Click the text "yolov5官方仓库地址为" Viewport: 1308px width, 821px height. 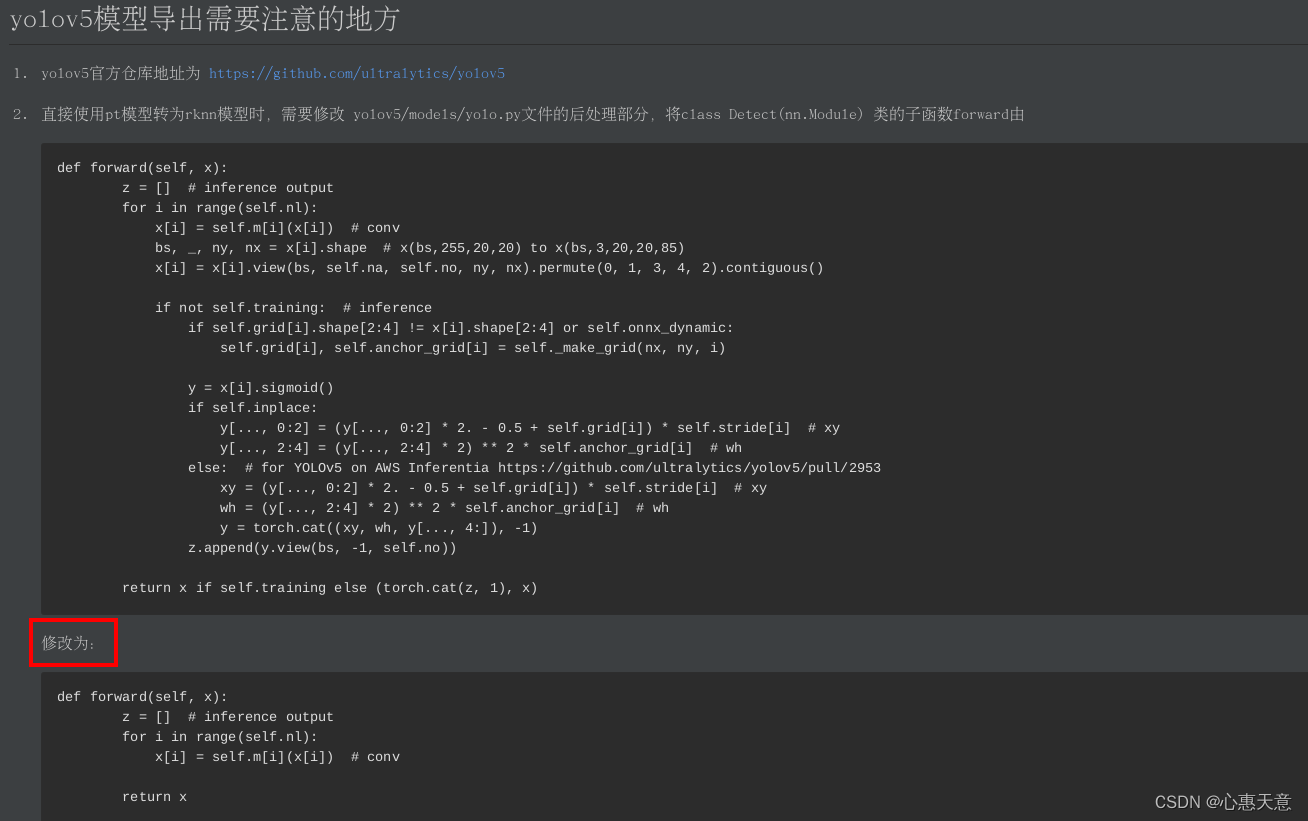[121, 73]
